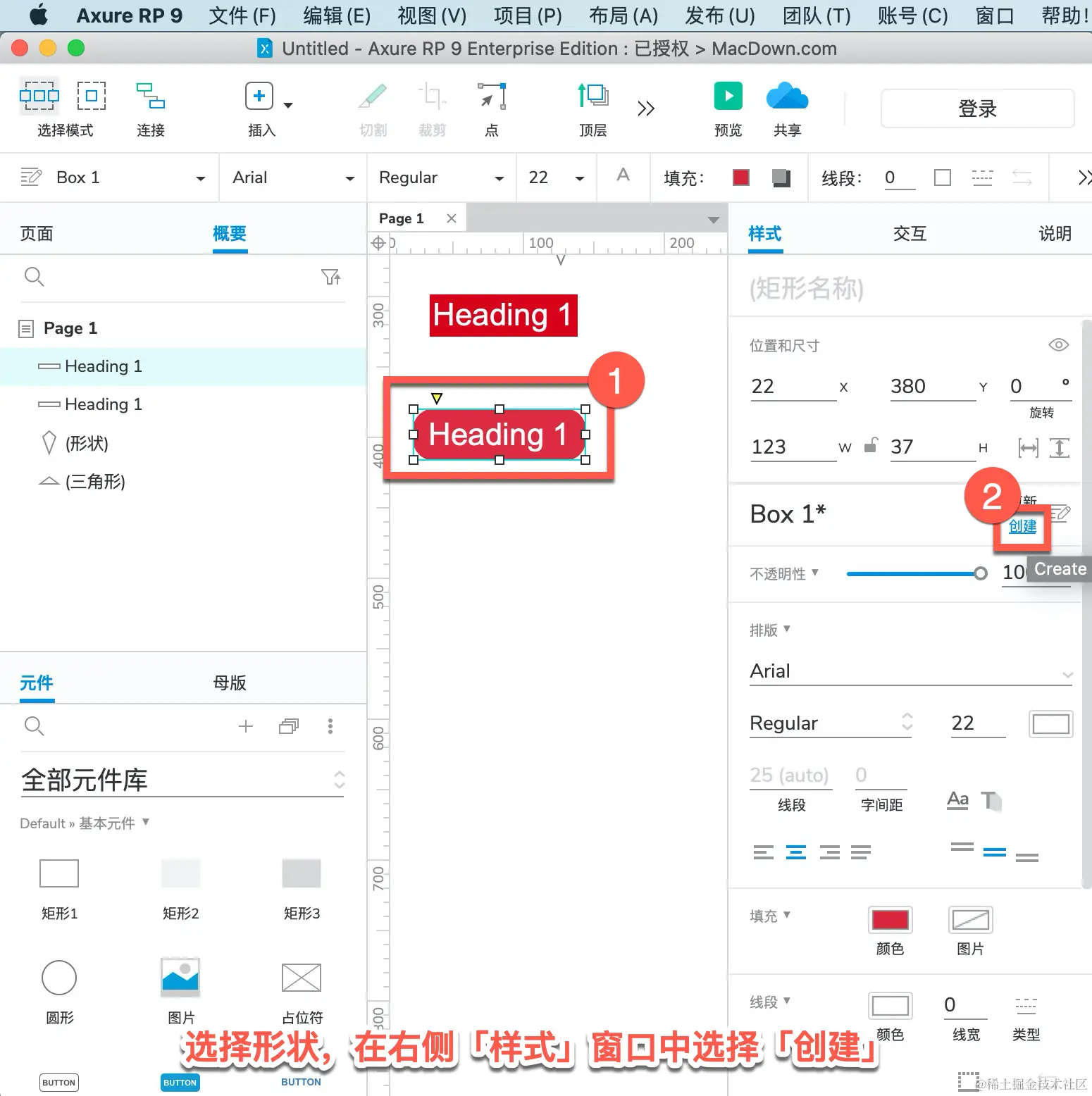Click the text color A icon
This screenshot has width=1092, height=1096.
tap(623, 175)
